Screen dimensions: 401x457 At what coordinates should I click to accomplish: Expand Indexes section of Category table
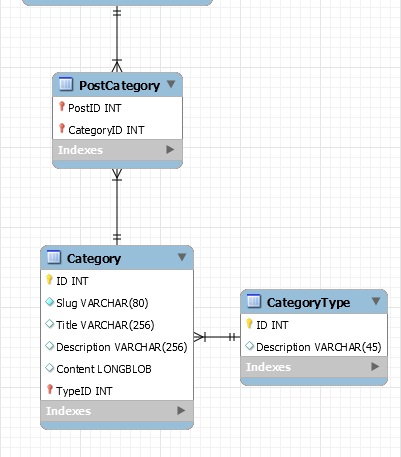click(x=181, y=410)
